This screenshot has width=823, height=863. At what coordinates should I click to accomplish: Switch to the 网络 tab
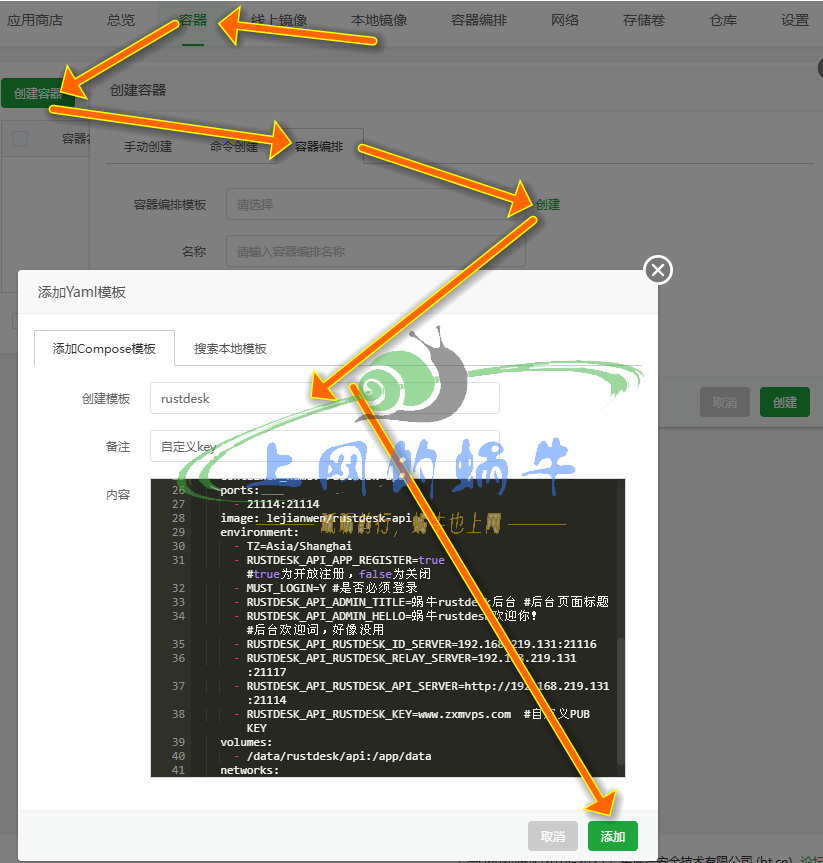pos(565,20)
